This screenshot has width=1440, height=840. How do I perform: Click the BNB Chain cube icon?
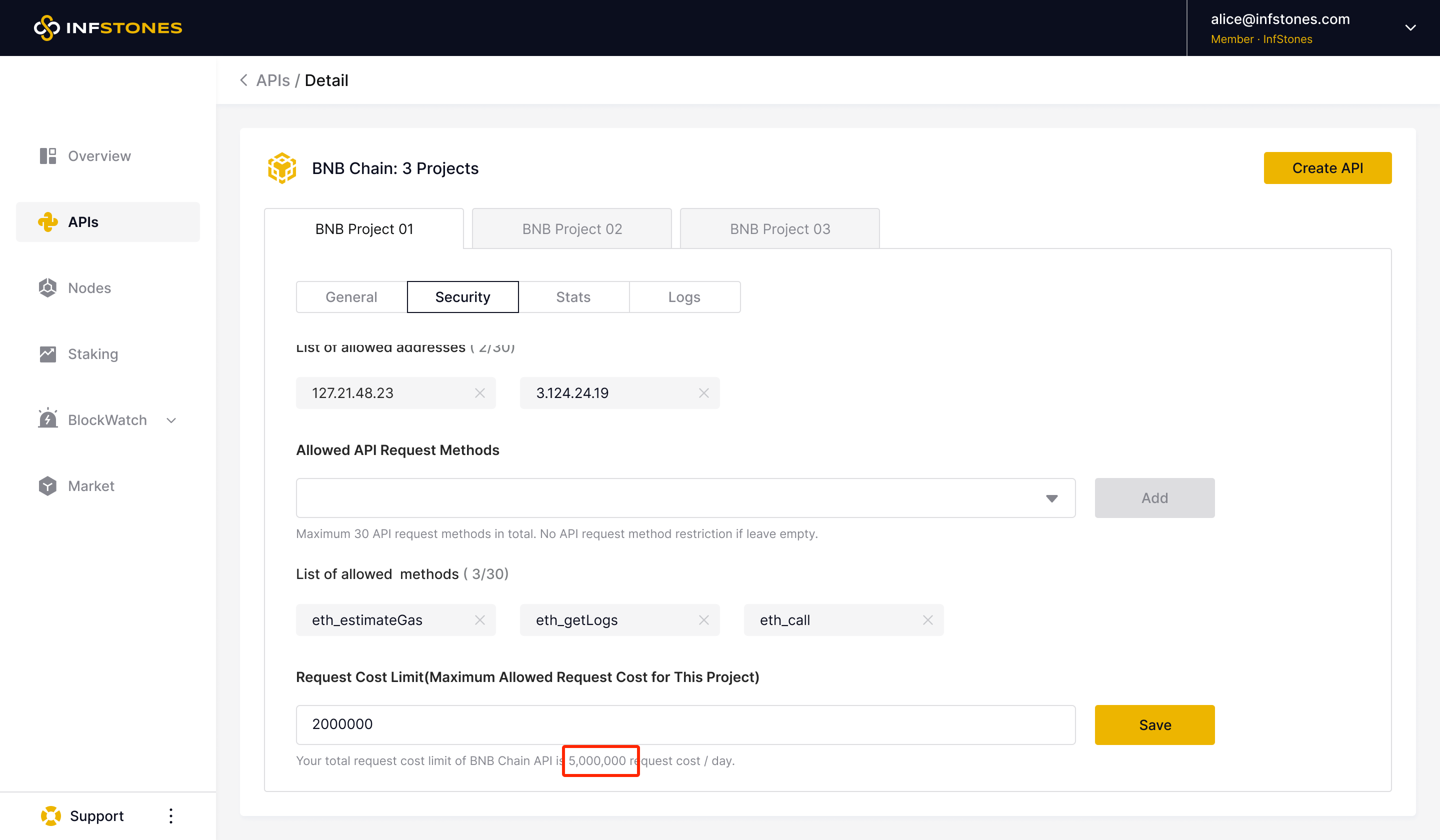pos(281,168)
